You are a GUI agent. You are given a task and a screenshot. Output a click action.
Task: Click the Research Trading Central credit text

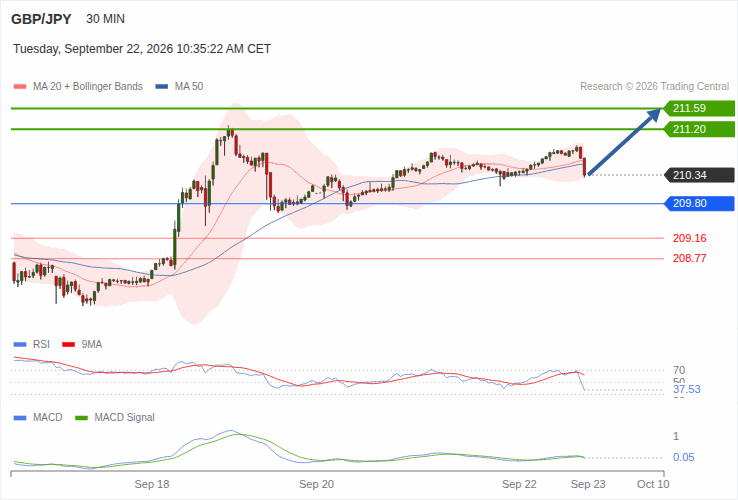[x=654, y=87]
